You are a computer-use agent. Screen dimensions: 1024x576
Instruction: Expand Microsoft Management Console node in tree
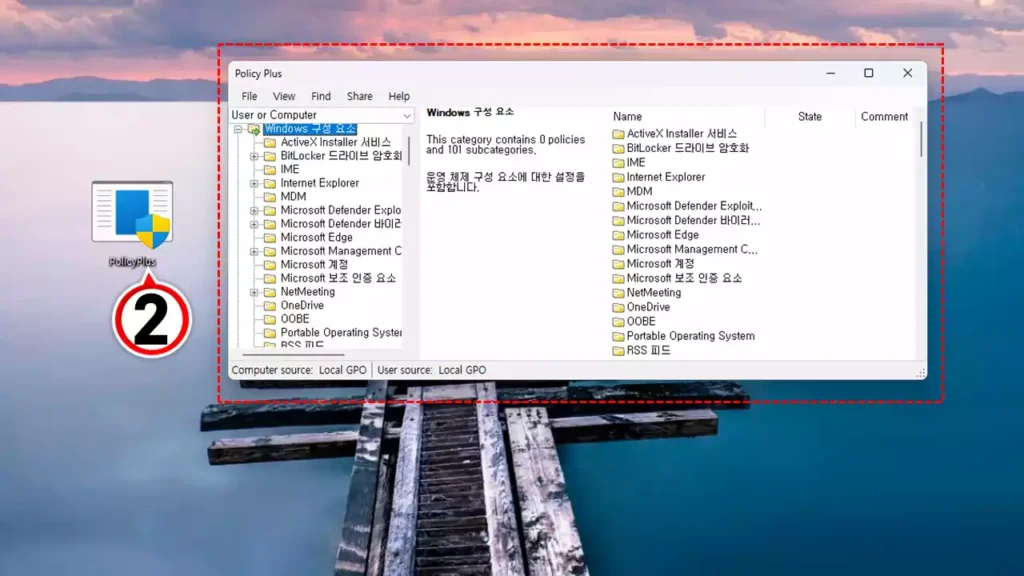(x=254, y=251)
